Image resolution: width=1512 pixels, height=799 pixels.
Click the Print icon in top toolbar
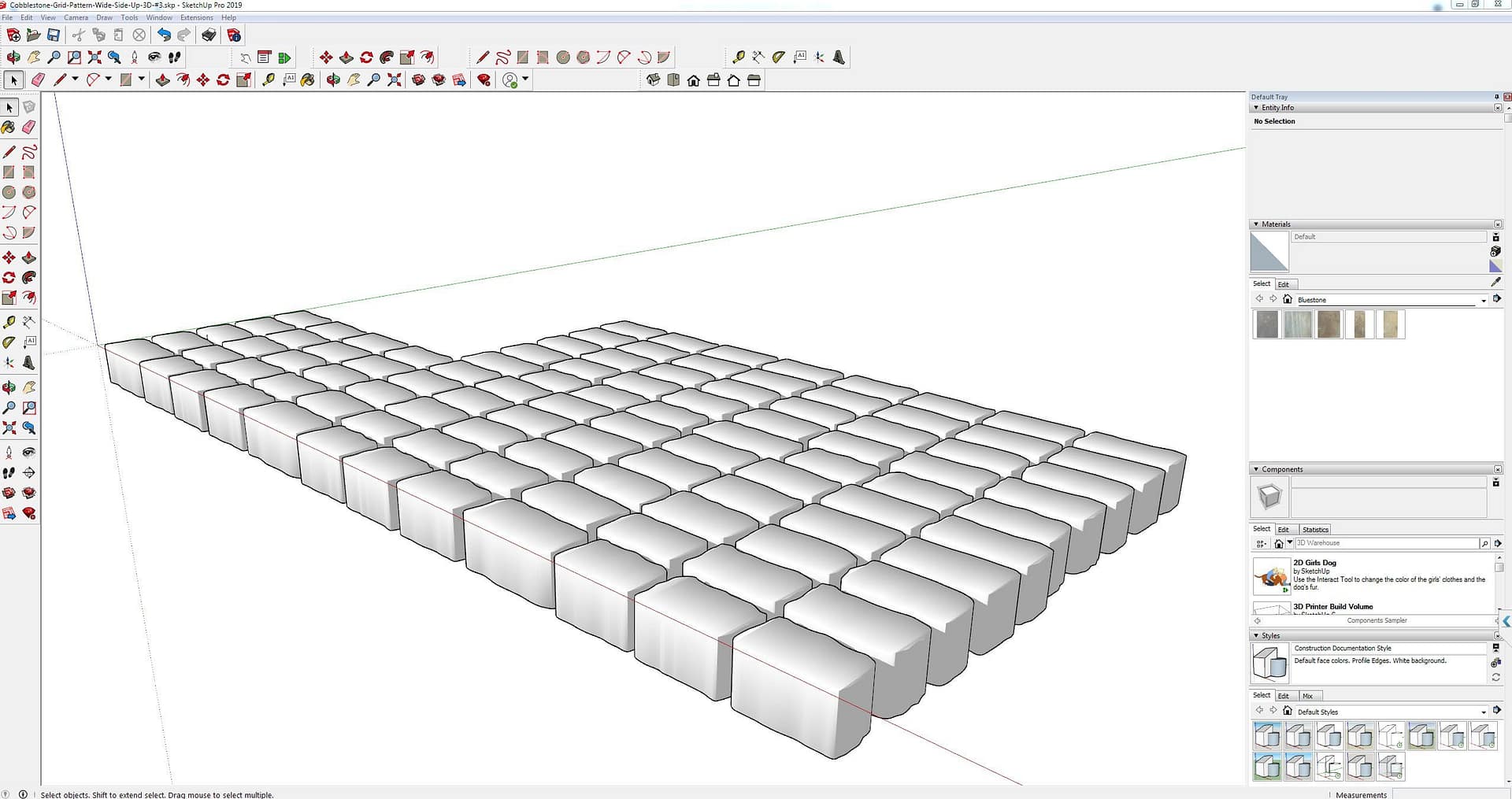click(x=209, y=35)
